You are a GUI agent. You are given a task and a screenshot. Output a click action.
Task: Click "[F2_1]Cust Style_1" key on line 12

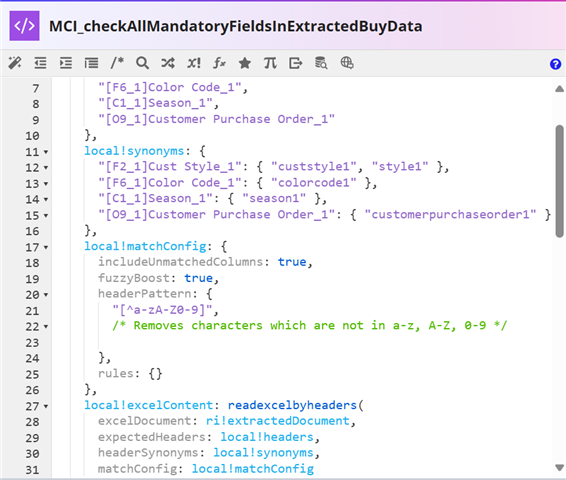click(x=170, y=167)
